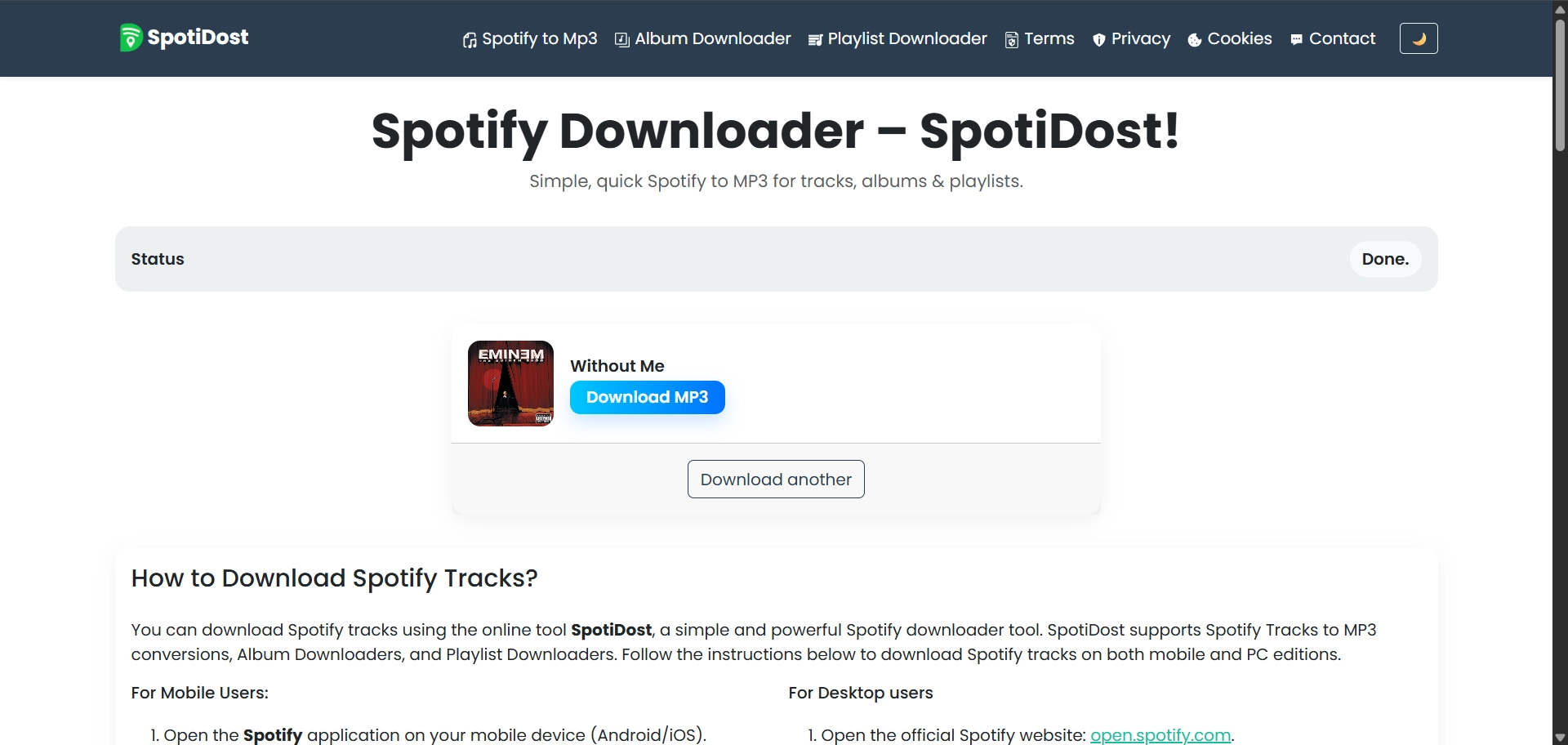Click the SpotiDost green logo icon
This screenshot has height=745, width=1568.
(x=131, y=38)
